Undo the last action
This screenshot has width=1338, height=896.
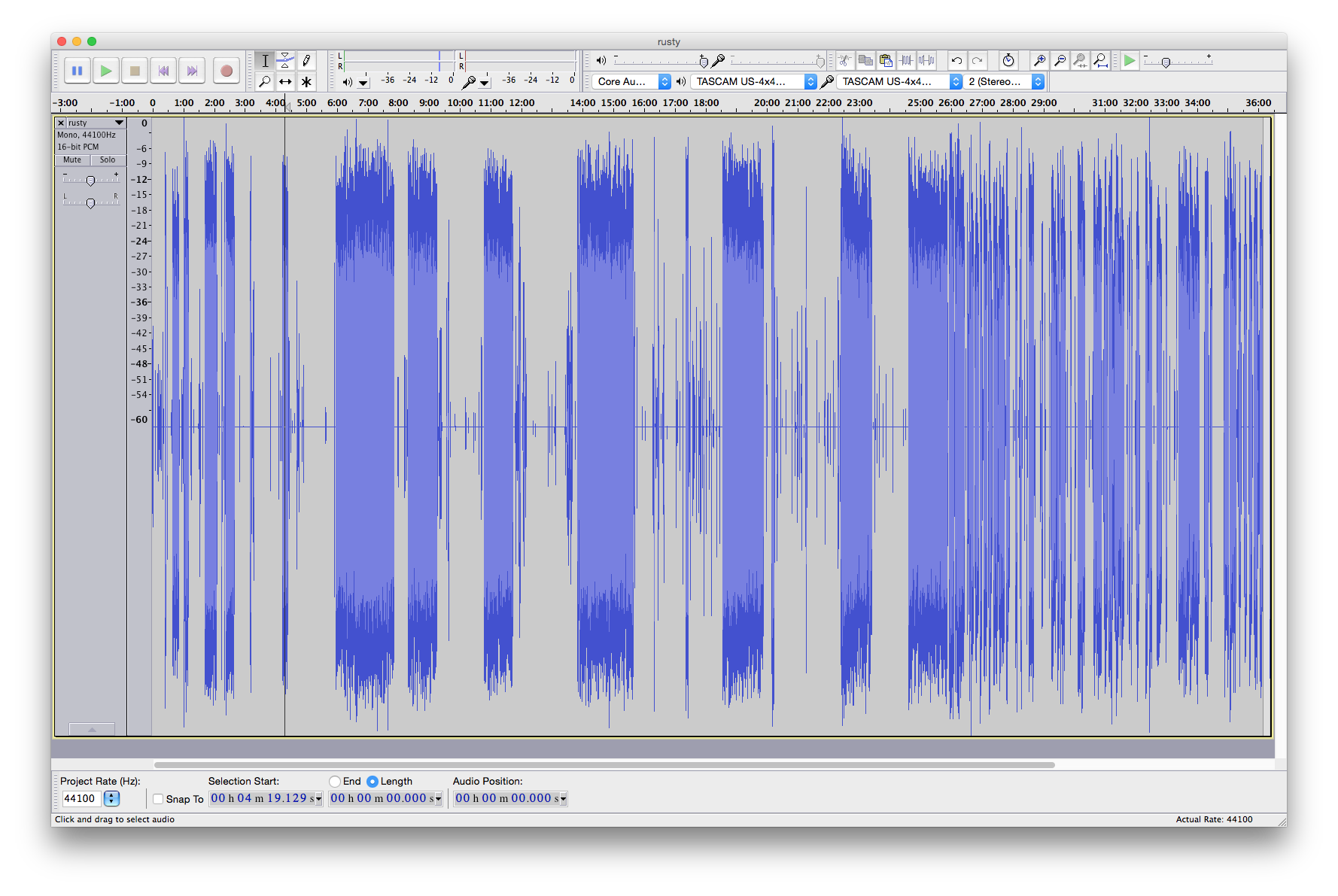[956, 60]
